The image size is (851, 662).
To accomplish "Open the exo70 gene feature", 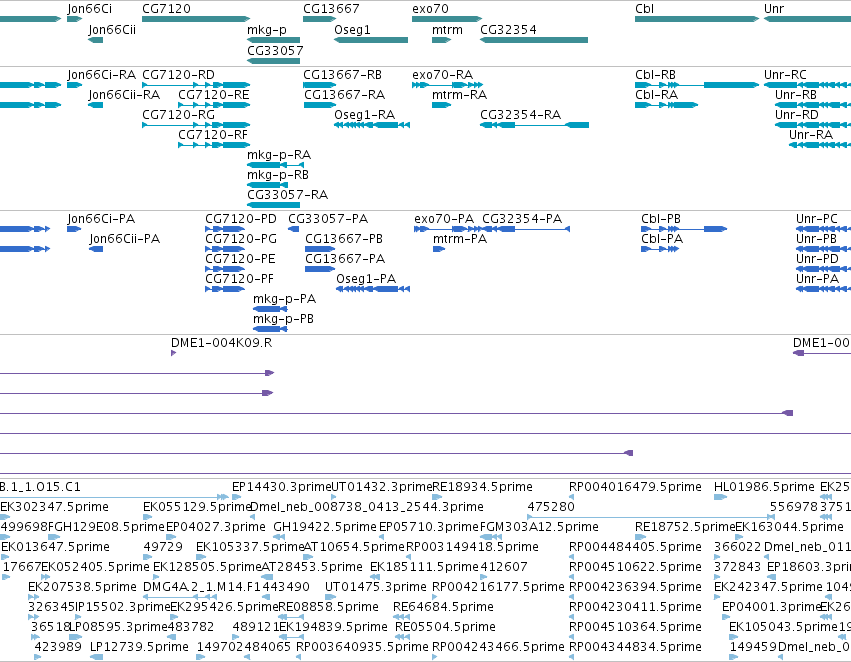I will (447, 19).
